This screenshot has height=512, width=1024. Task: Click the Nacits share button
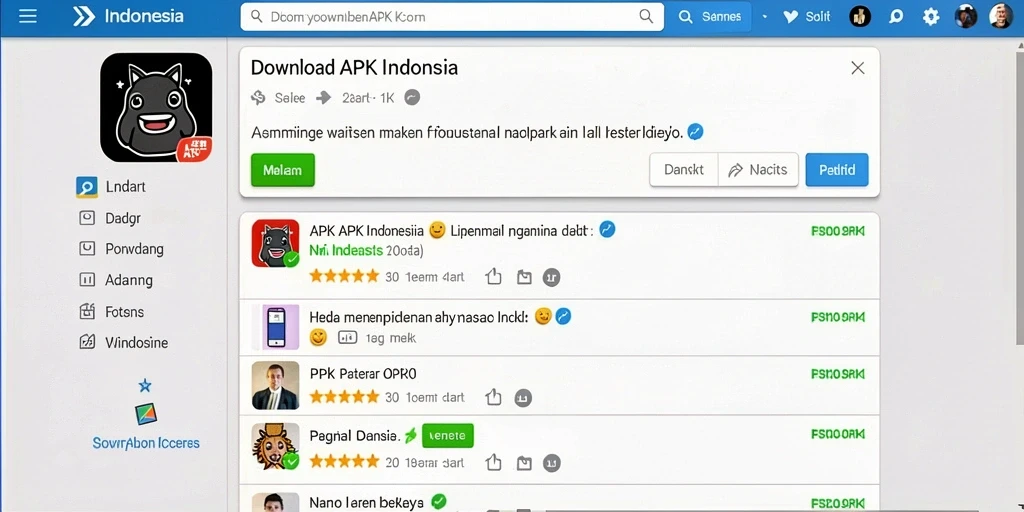click(758, 170)
